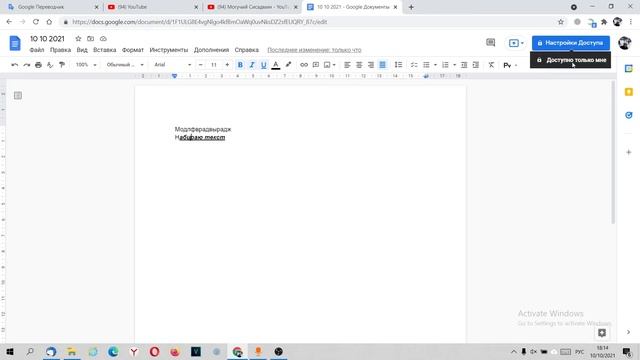640x360 pixels.
Task: Undo the last action in toolbar
Action: pyautogui.click(x=15, y=65)
